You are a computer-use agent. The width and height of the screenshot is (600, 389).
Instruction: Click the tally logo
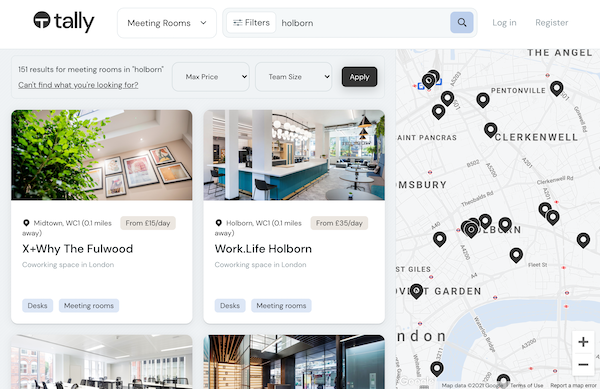pos(64,21)
